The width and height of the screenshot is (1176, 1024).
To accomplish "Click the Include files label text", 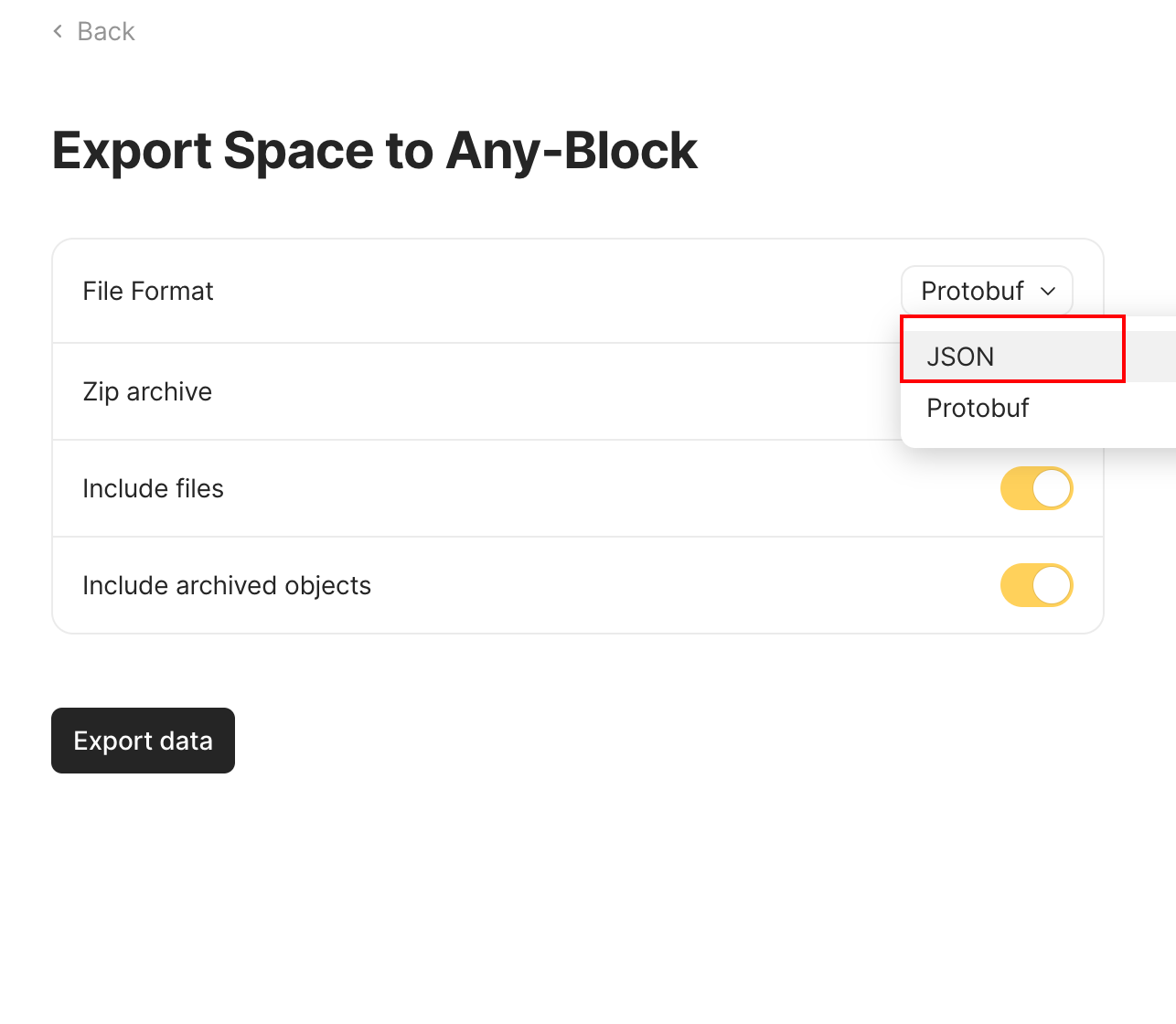I will click(153, 488).
